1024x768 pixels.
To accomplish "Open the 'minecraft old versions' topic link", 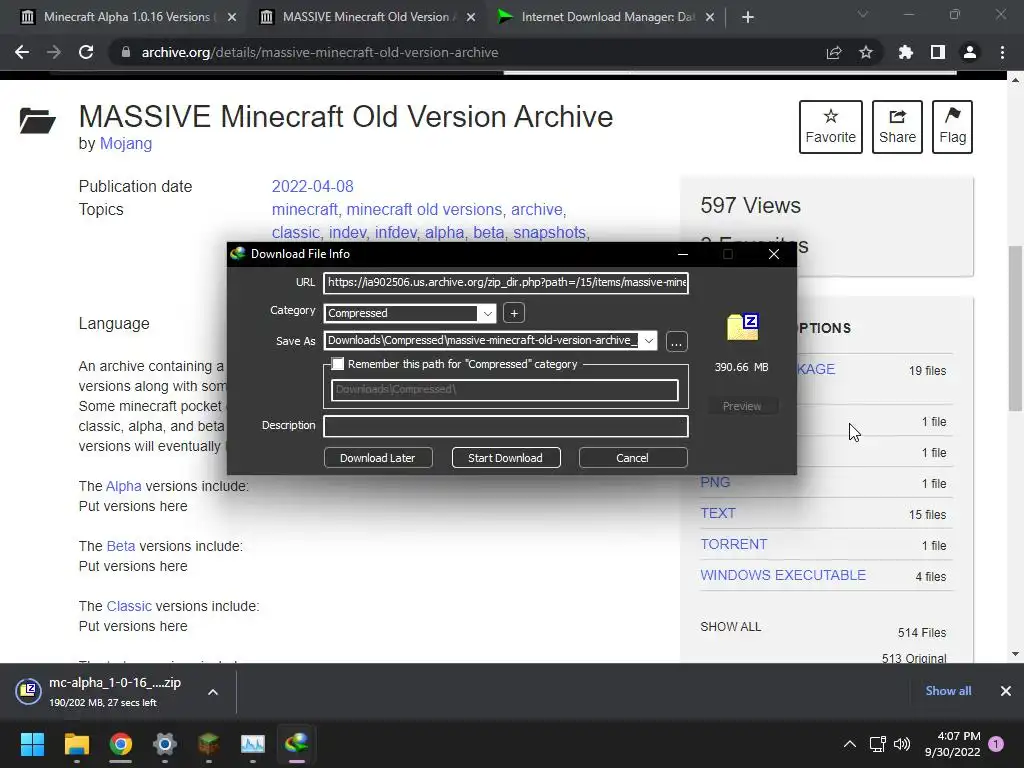I will point(424,210).
